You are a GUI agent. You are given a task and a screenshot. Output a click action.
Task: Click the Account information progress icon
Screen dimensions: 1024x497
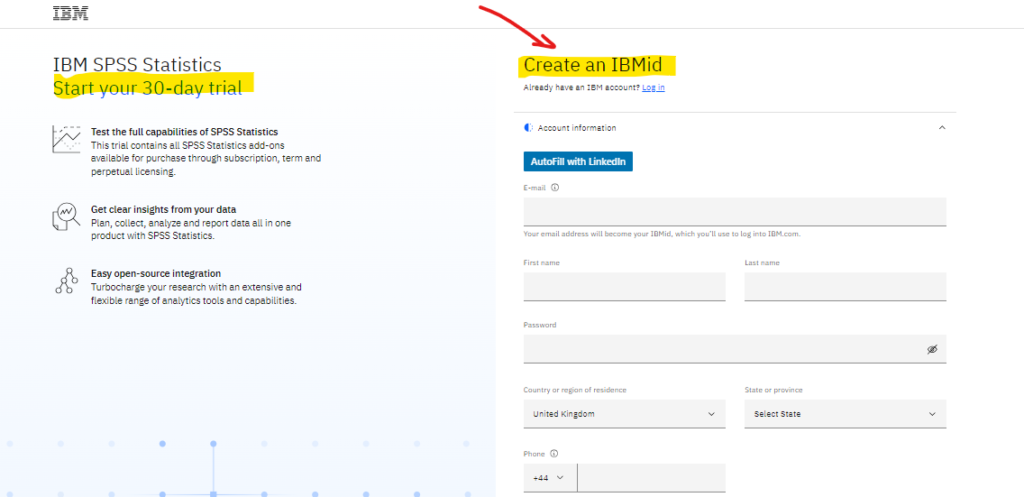click(x=529, y=128)
